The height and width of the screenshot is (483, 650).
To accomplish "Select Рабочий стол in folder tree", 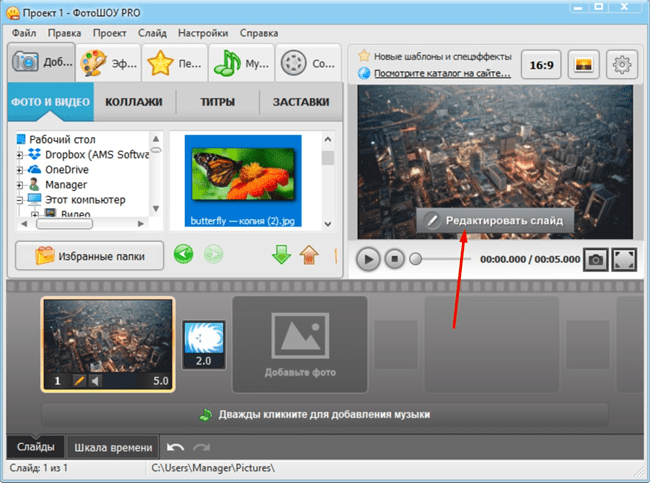I will pyautogui.click(x=62, y=139).
